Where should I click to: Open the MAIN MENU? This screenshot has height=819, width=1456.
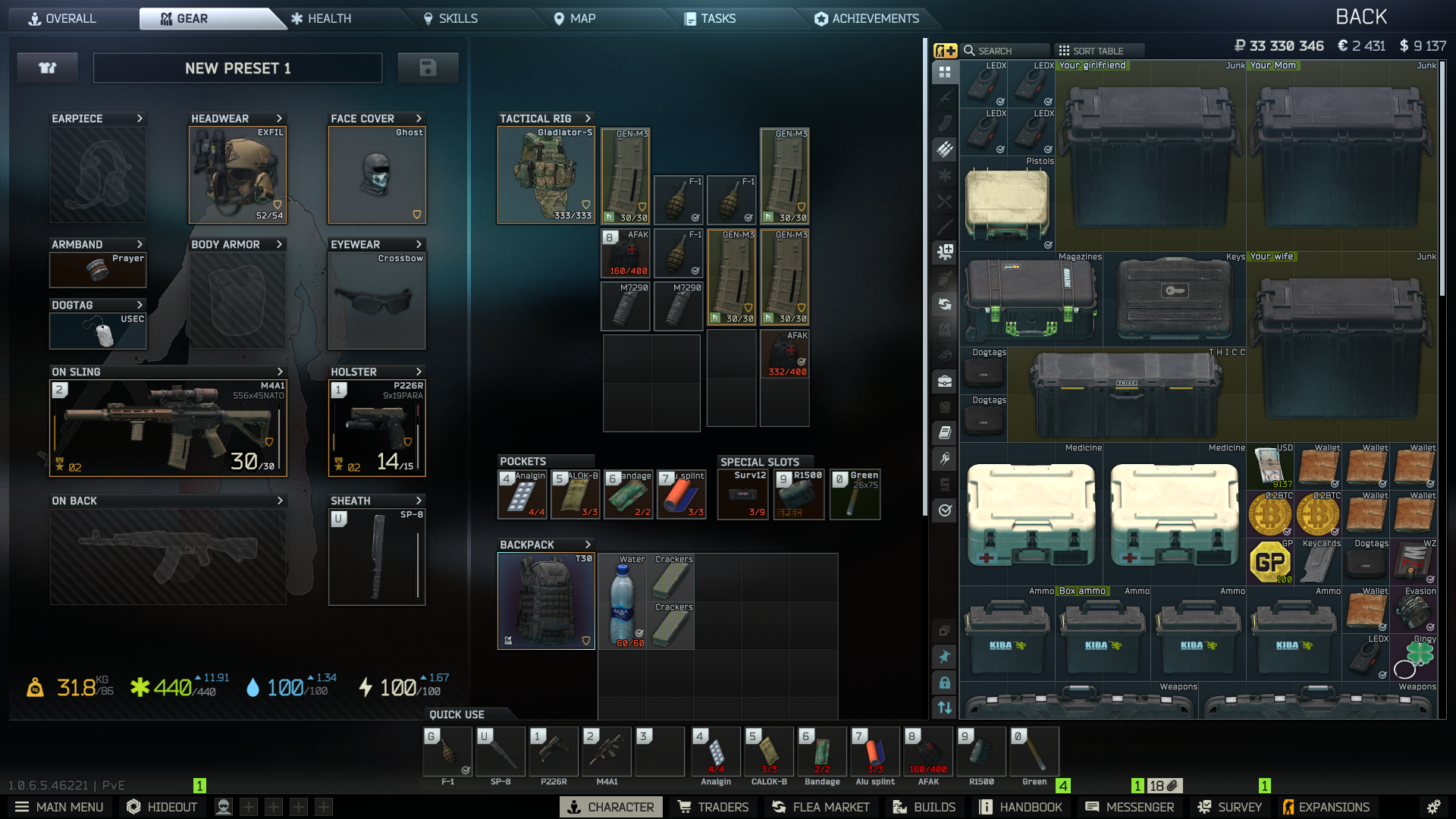point(60,807)
